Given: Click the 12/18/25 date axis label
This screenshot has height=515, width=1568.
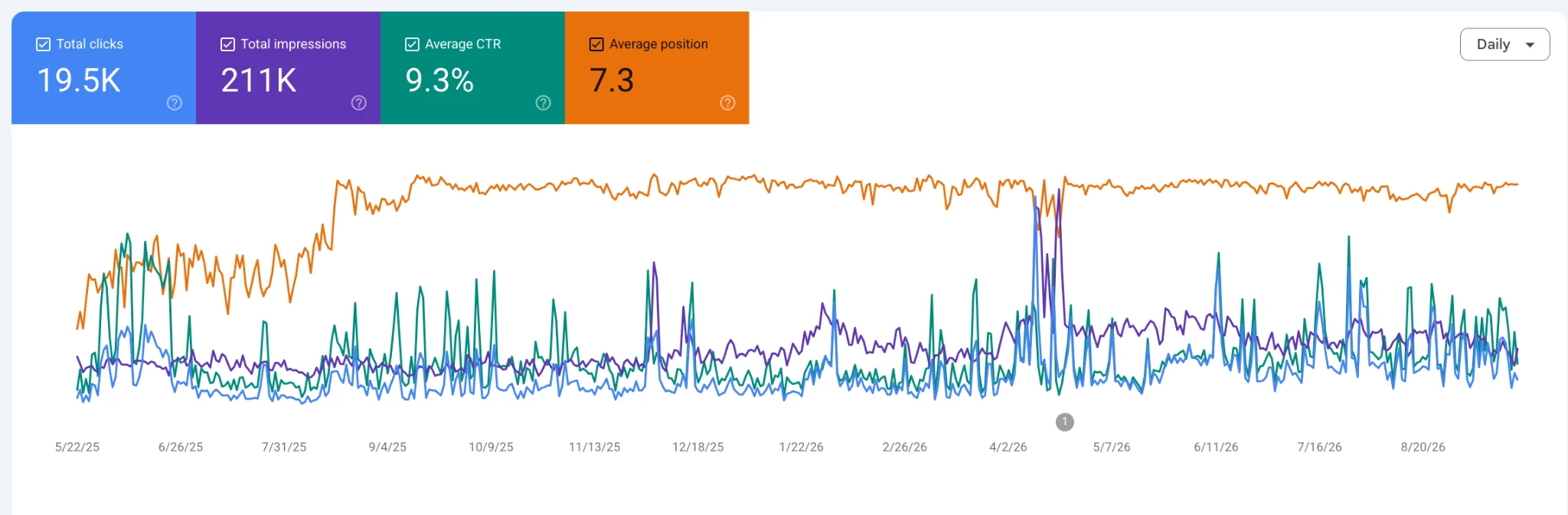Looking at the screenshot, I should point(698,447).
